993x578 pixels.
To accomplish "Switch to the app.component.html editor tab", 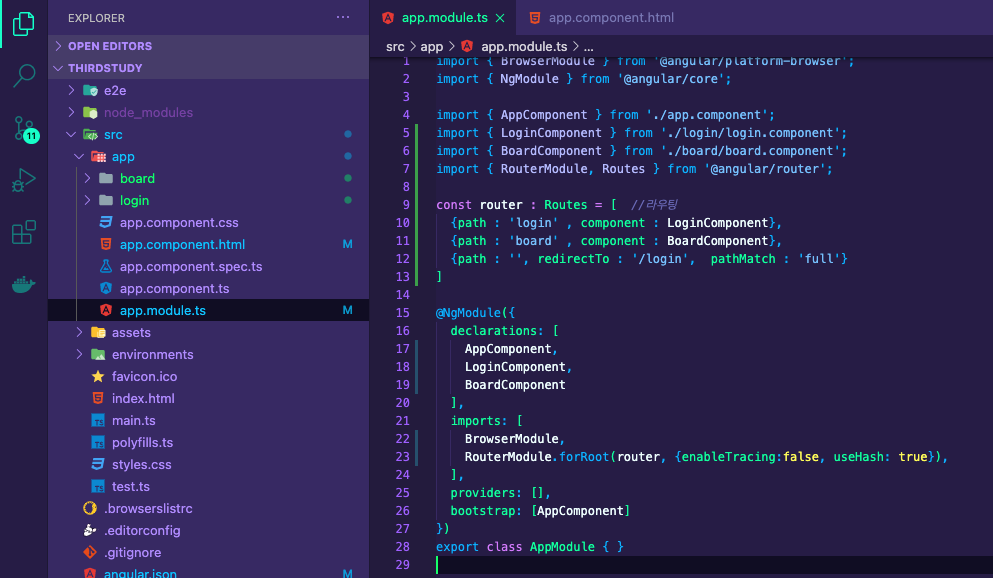I will 602,18.
